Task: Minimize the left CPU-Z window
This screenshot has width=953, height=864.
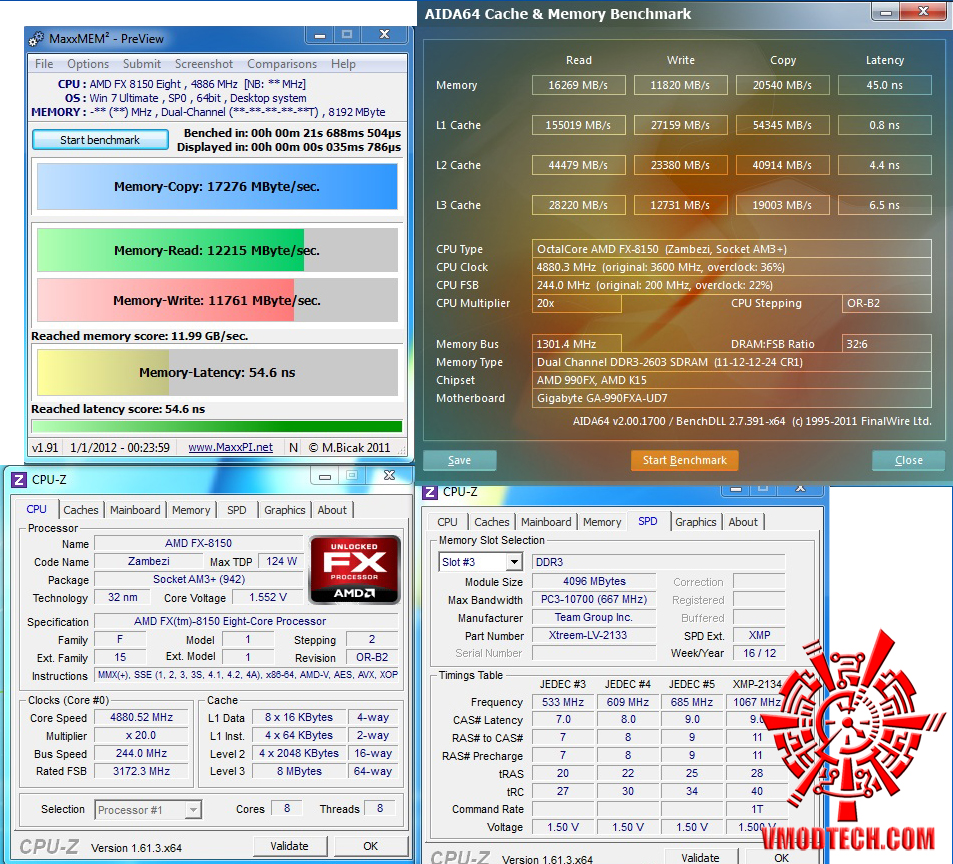Action: 325,476
